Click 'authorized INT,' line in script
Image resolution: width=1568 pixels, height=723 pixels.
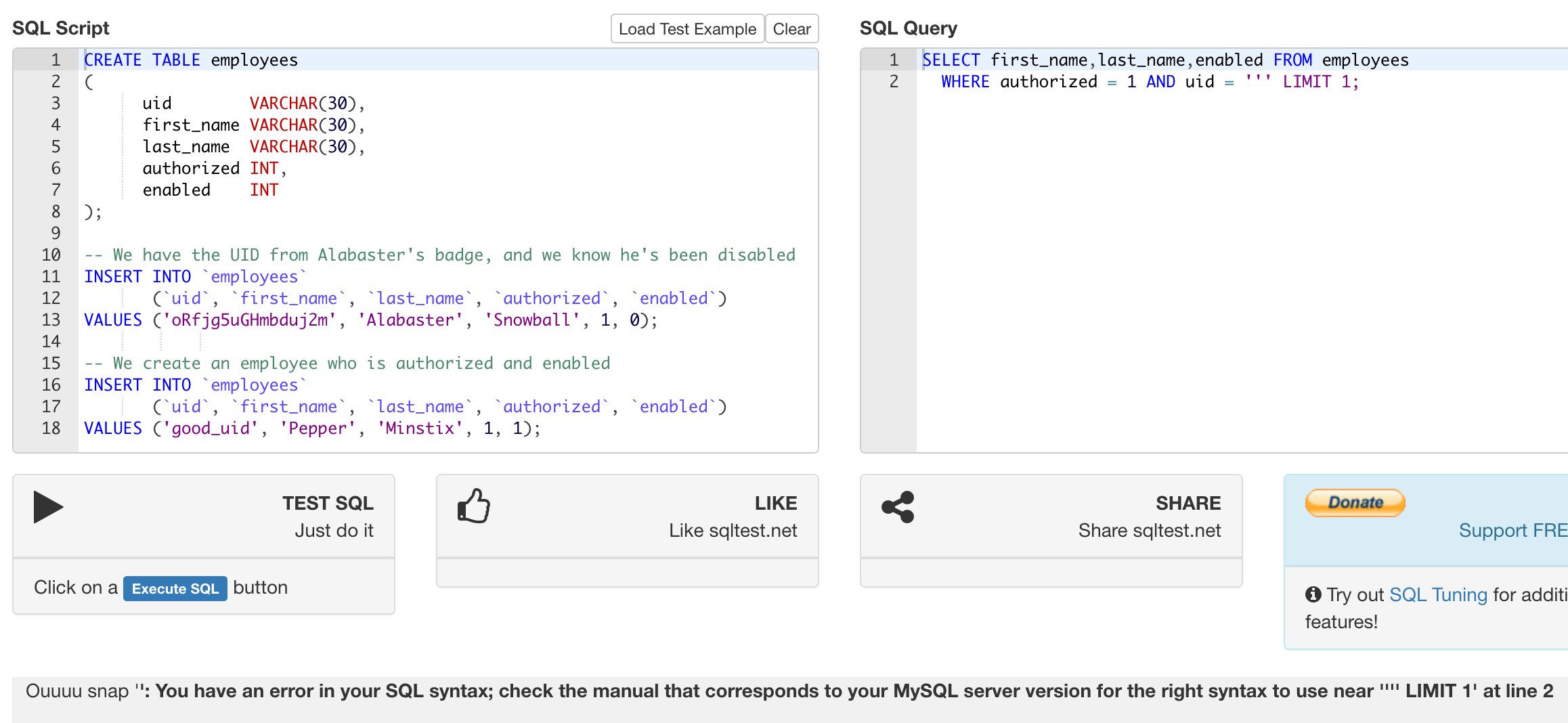tap(215, 169)
